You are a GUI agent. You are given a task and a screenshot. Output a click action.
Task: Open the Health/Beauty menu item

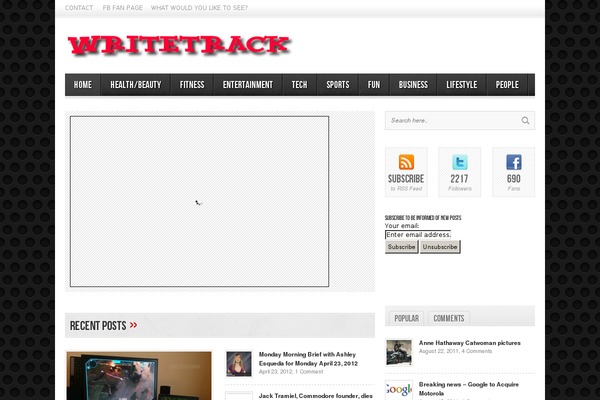[x=135, y=85]
